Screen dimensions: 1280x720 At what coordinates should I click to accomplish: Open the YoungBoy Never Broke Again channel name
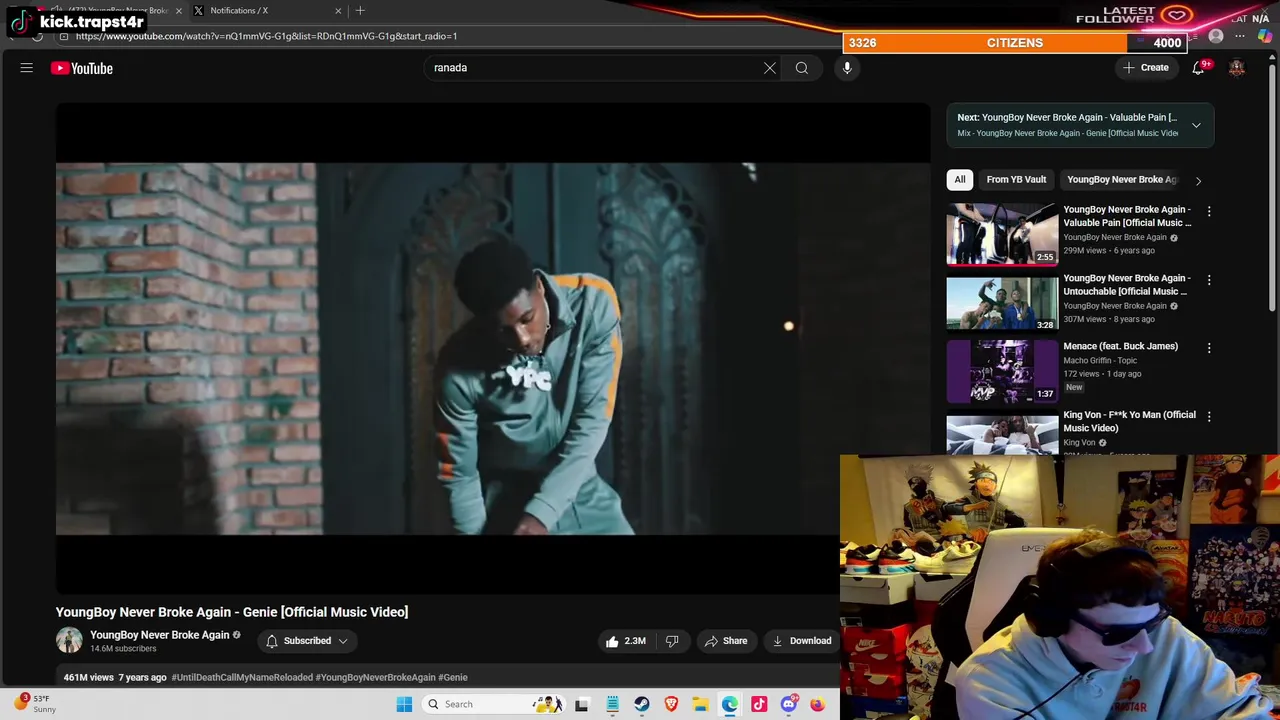point(160,635)
